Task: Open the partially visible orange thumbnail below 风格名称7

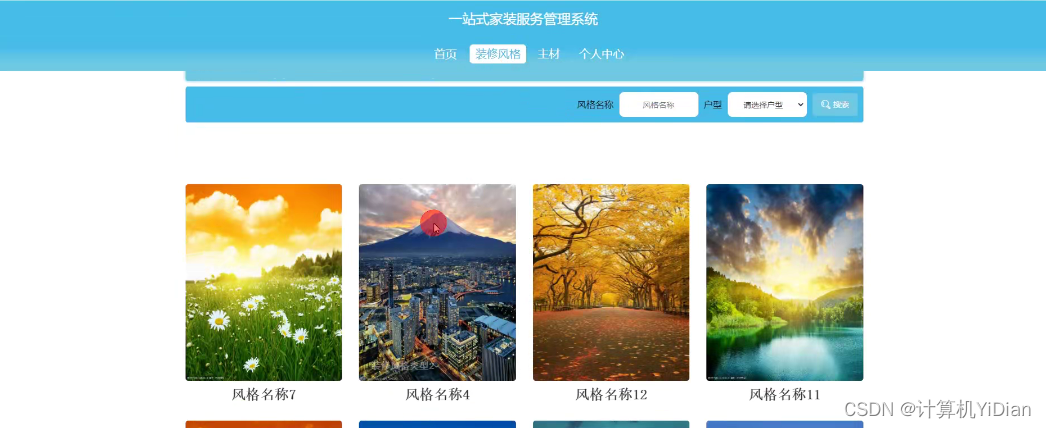Action: [x=264, y=425]
